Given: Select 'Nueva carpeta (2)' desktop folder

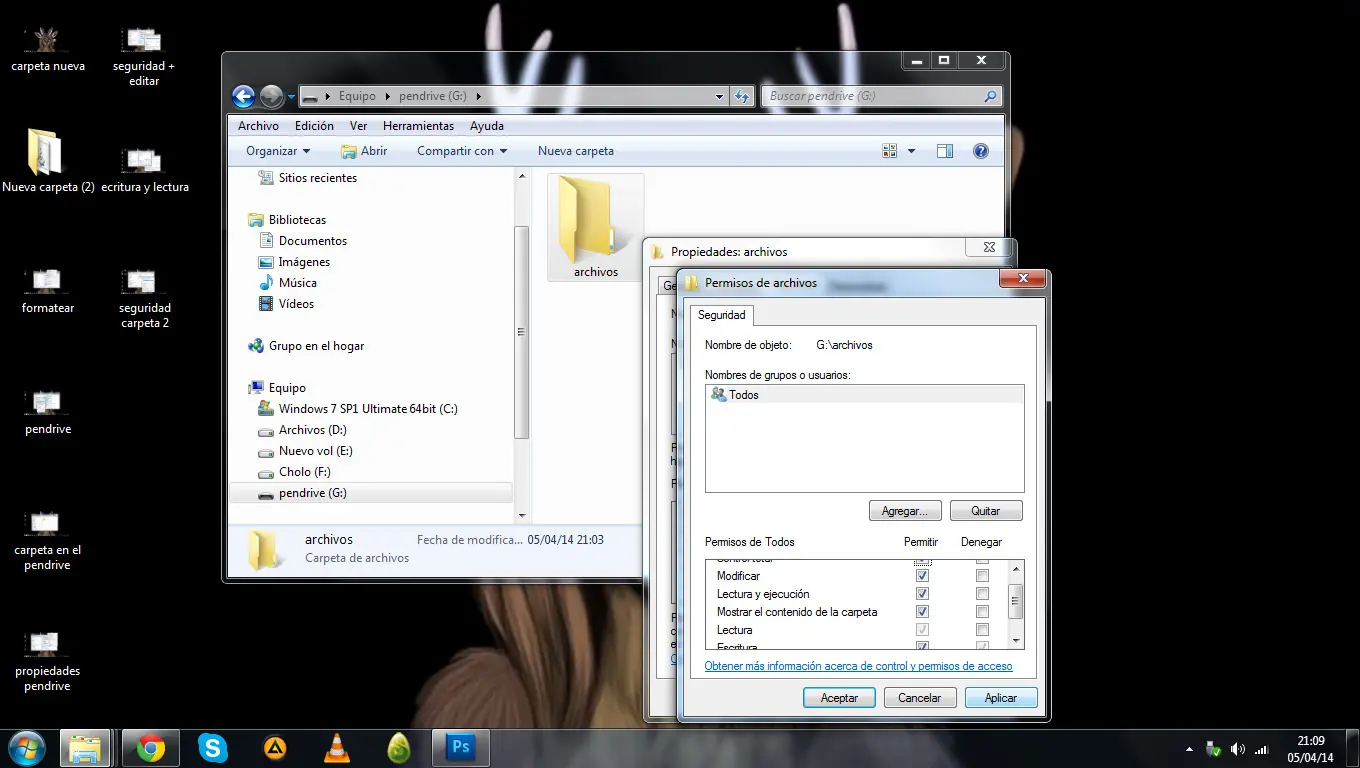Looking at the screenshot, I should (x=47, y=160).
